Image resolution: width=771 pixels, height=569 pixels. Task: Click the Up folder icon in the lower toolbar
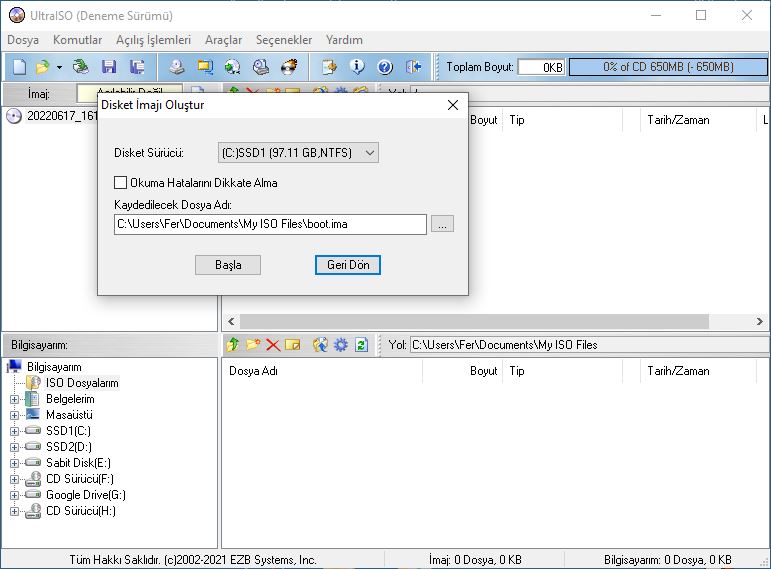[x=233, y=345]
